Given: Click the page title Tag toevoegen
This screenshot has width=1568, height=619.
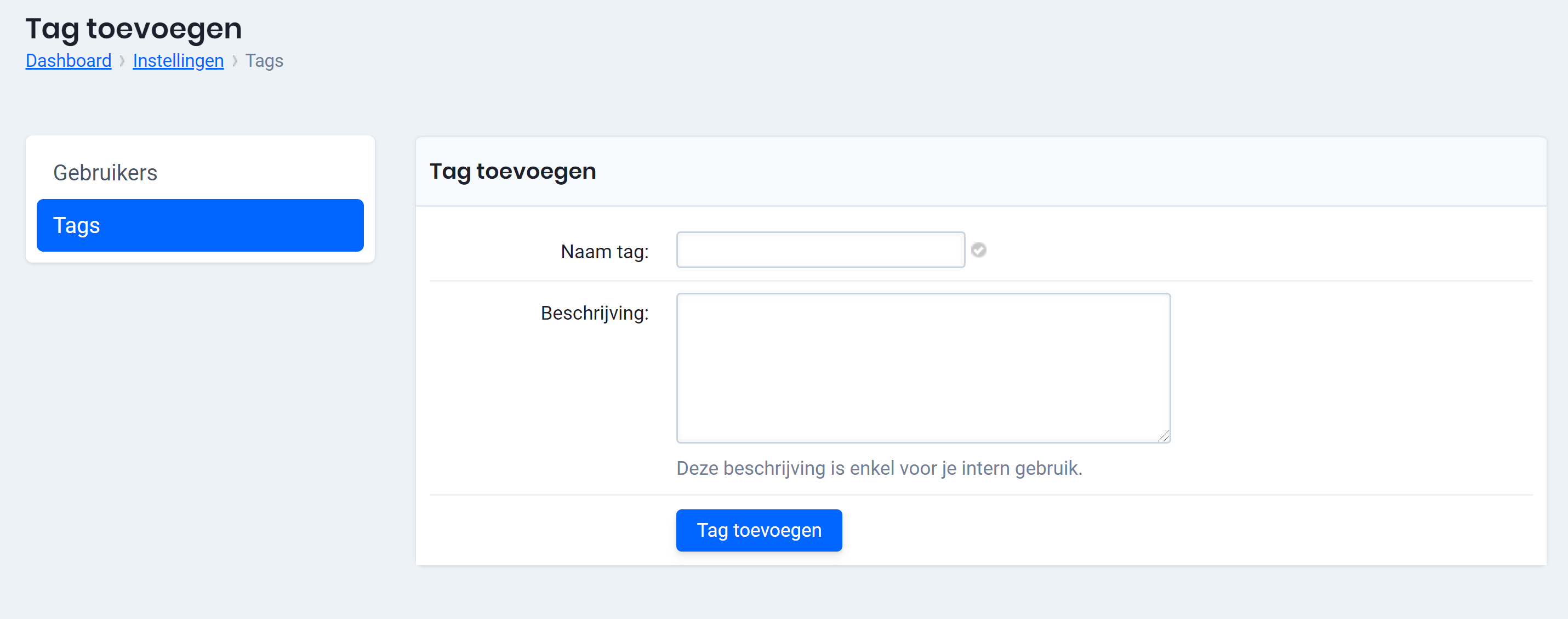Looking at the screenshot, I should click(133, 27).
